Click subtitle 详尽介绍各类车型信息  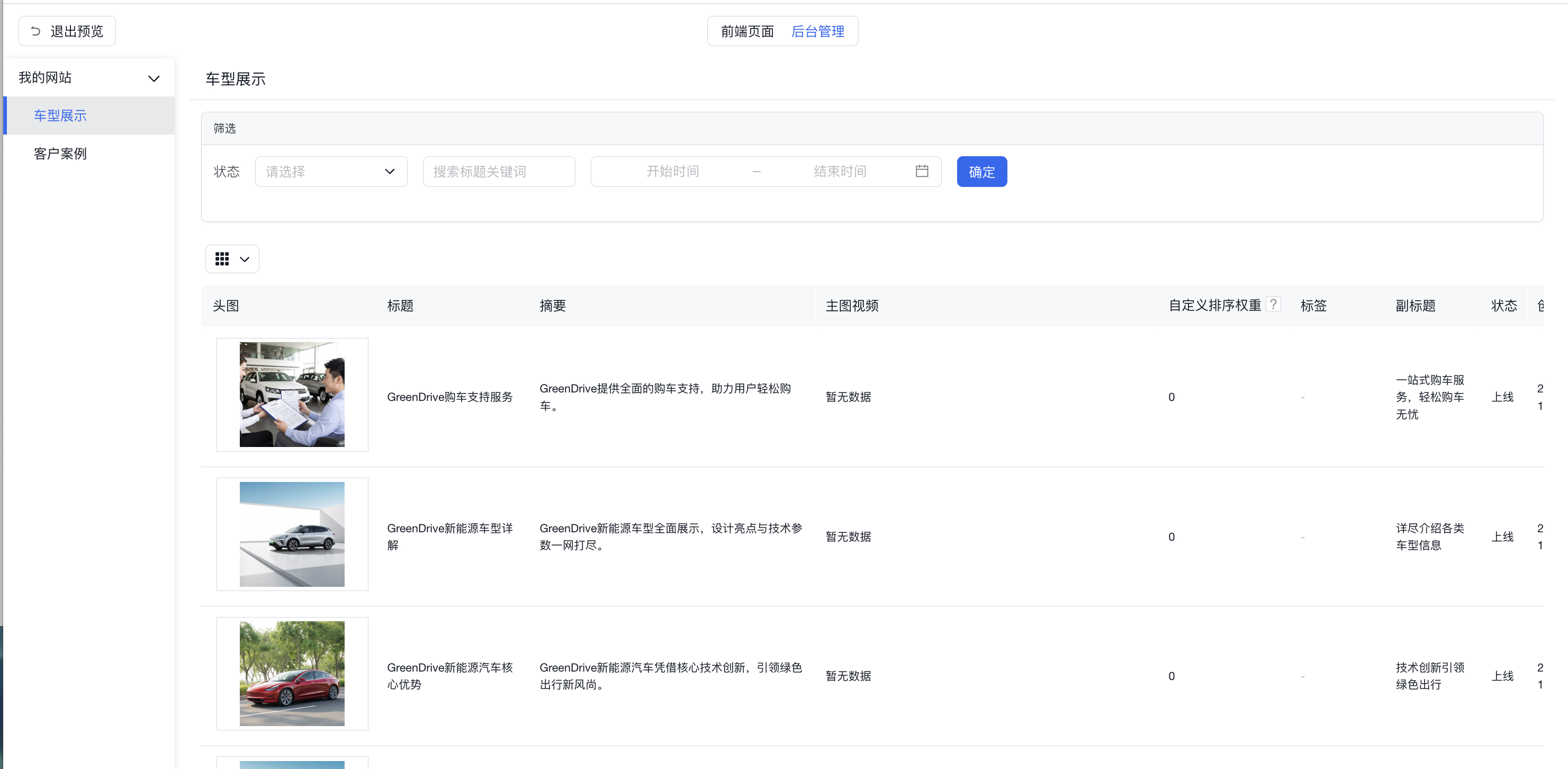[x=1430, y=536]
